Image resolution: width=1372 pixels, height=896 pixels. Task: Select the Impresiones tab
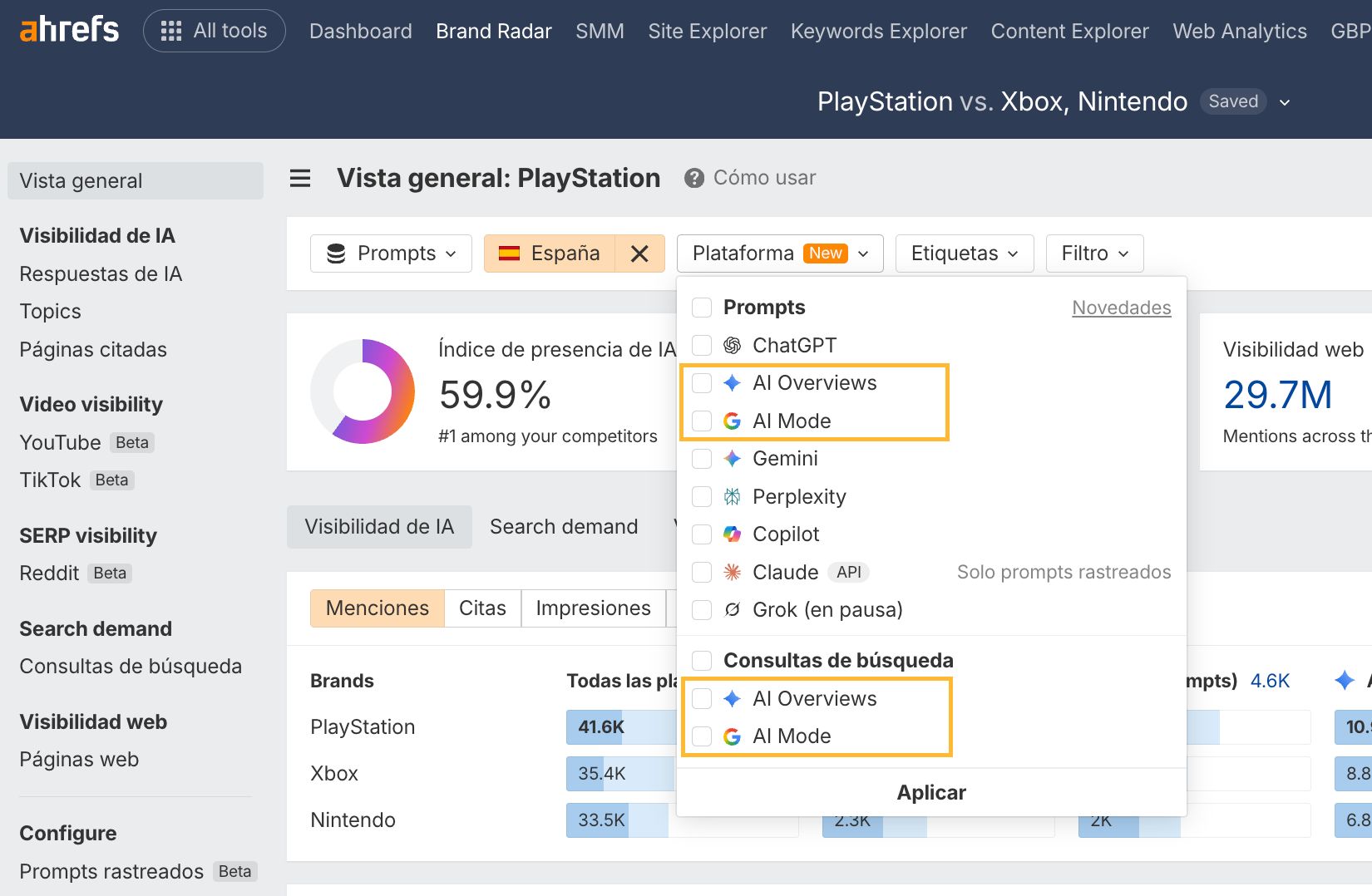pyautogui.click(x=593, y=608)
